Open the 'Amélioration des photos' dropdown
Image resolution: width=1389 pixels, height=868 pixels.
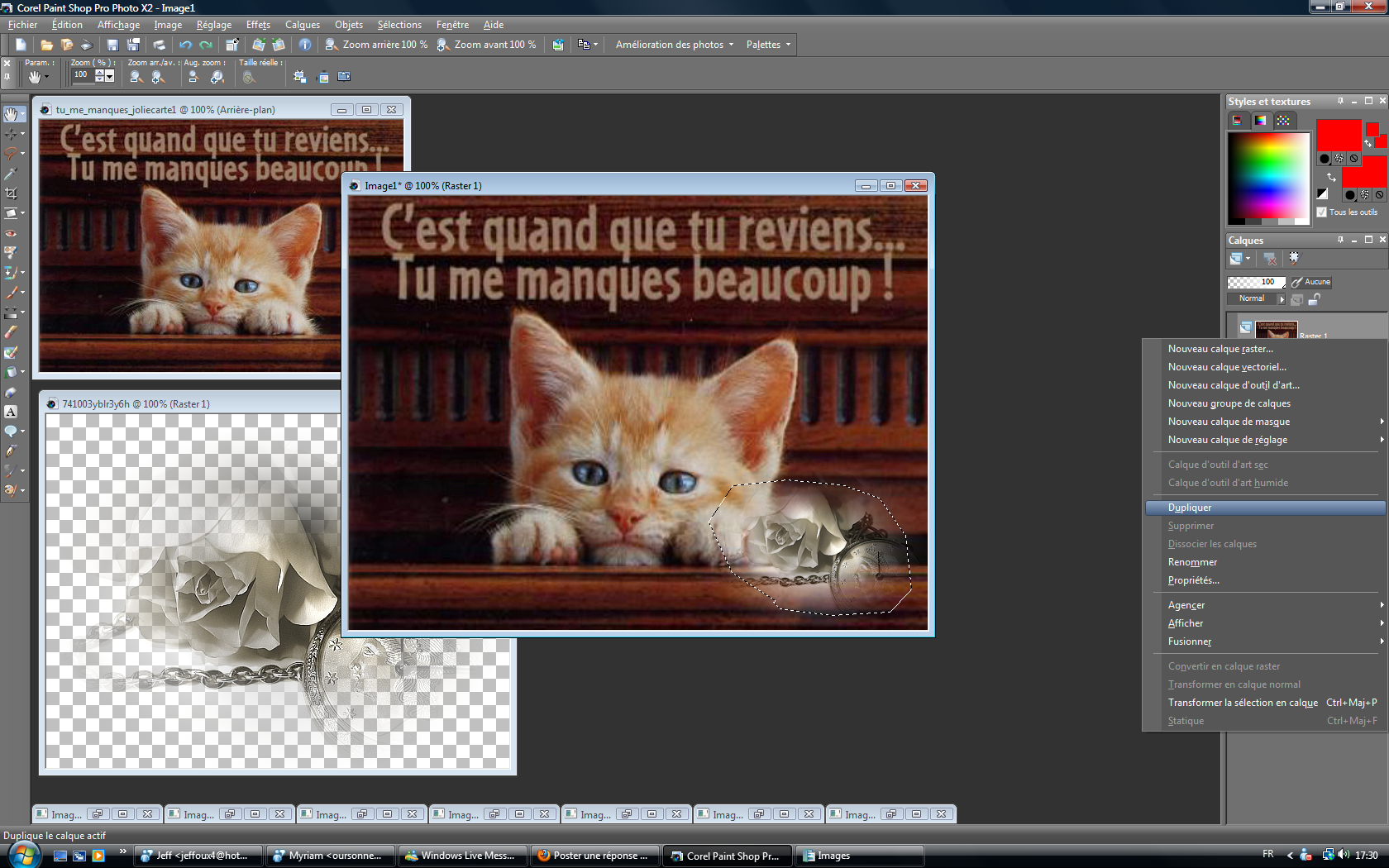(674, 45)
